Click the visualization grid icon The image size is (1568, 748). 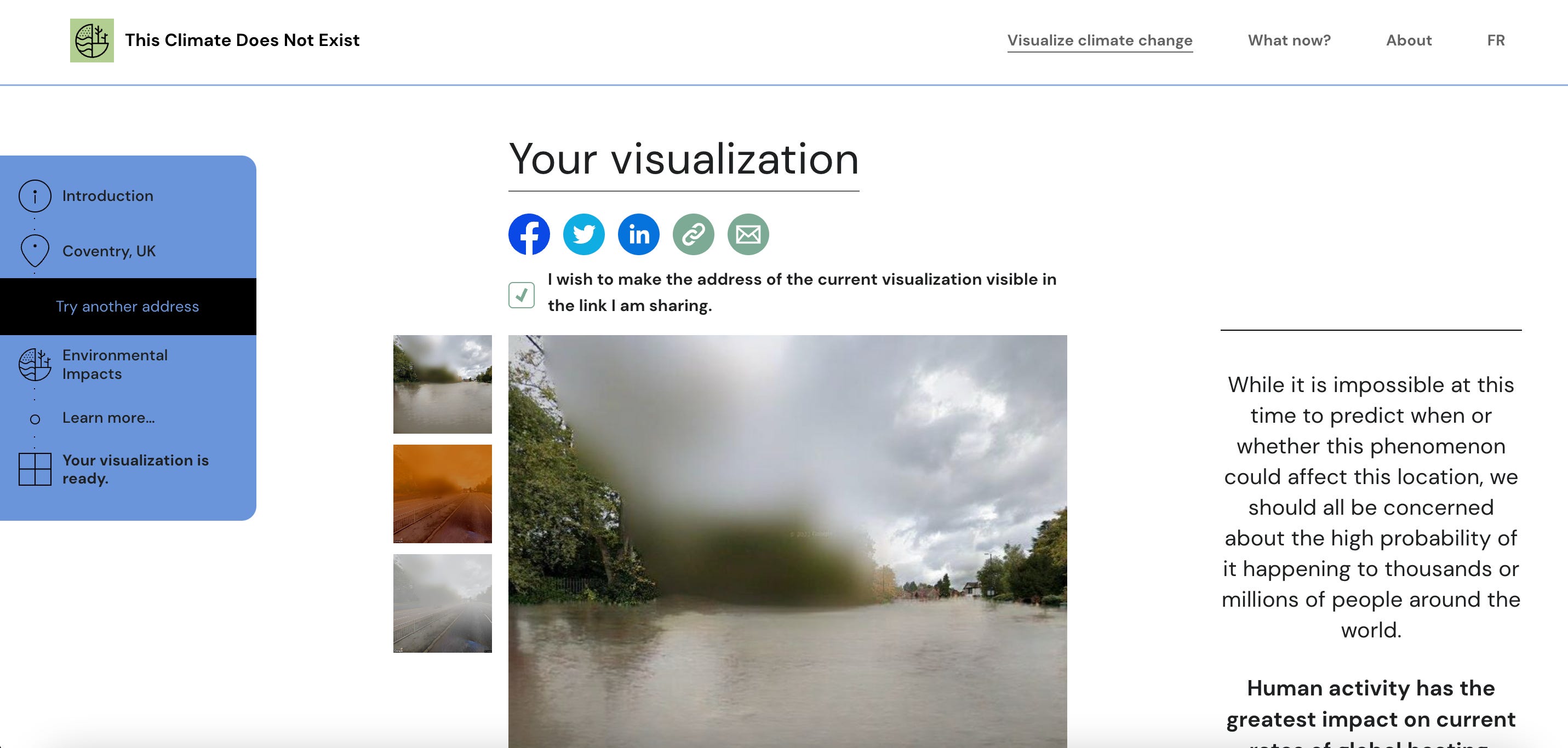pos(35,469)
